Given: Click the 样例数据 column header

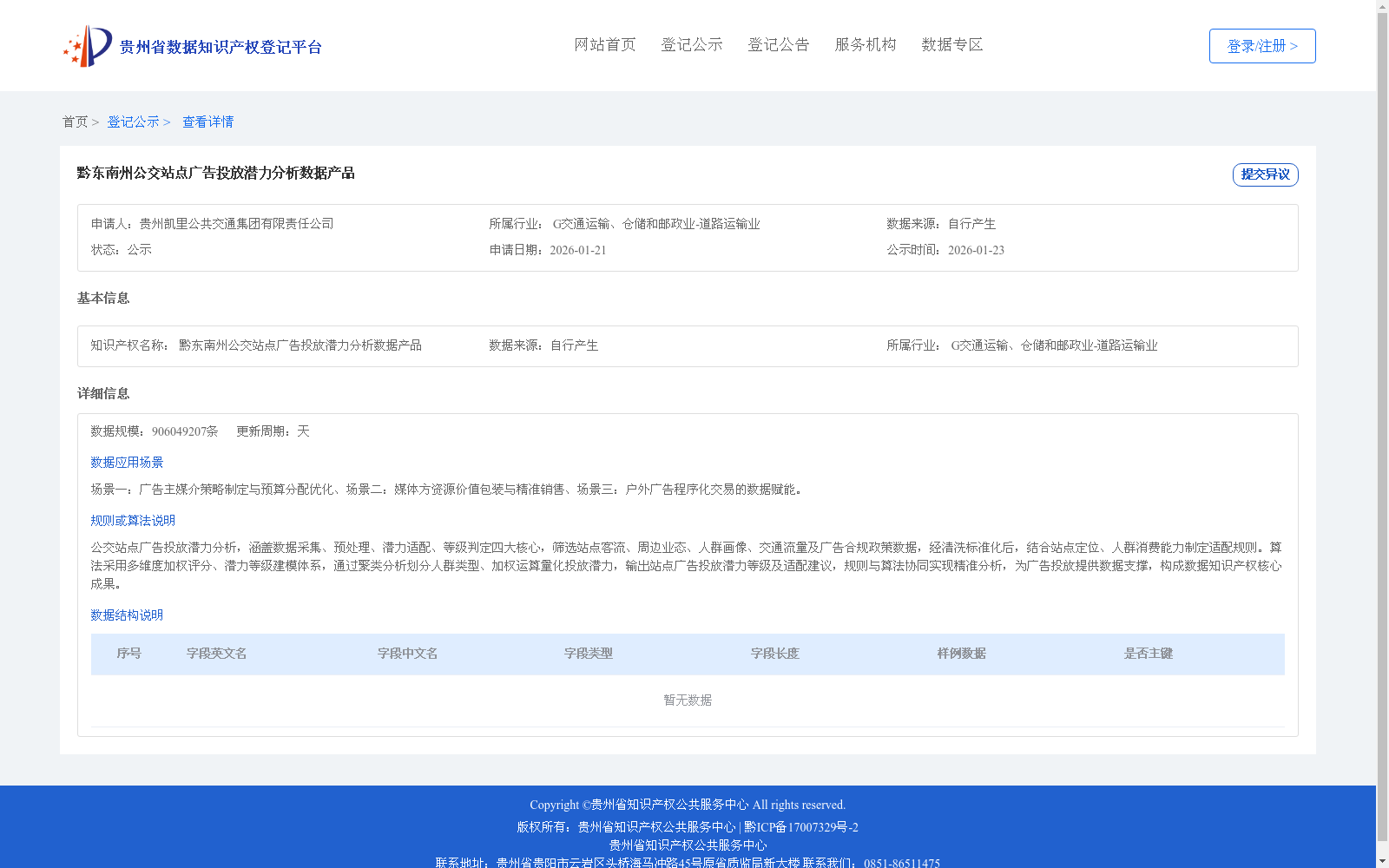Looking at the screenshot, I should [x=962, y=654].
